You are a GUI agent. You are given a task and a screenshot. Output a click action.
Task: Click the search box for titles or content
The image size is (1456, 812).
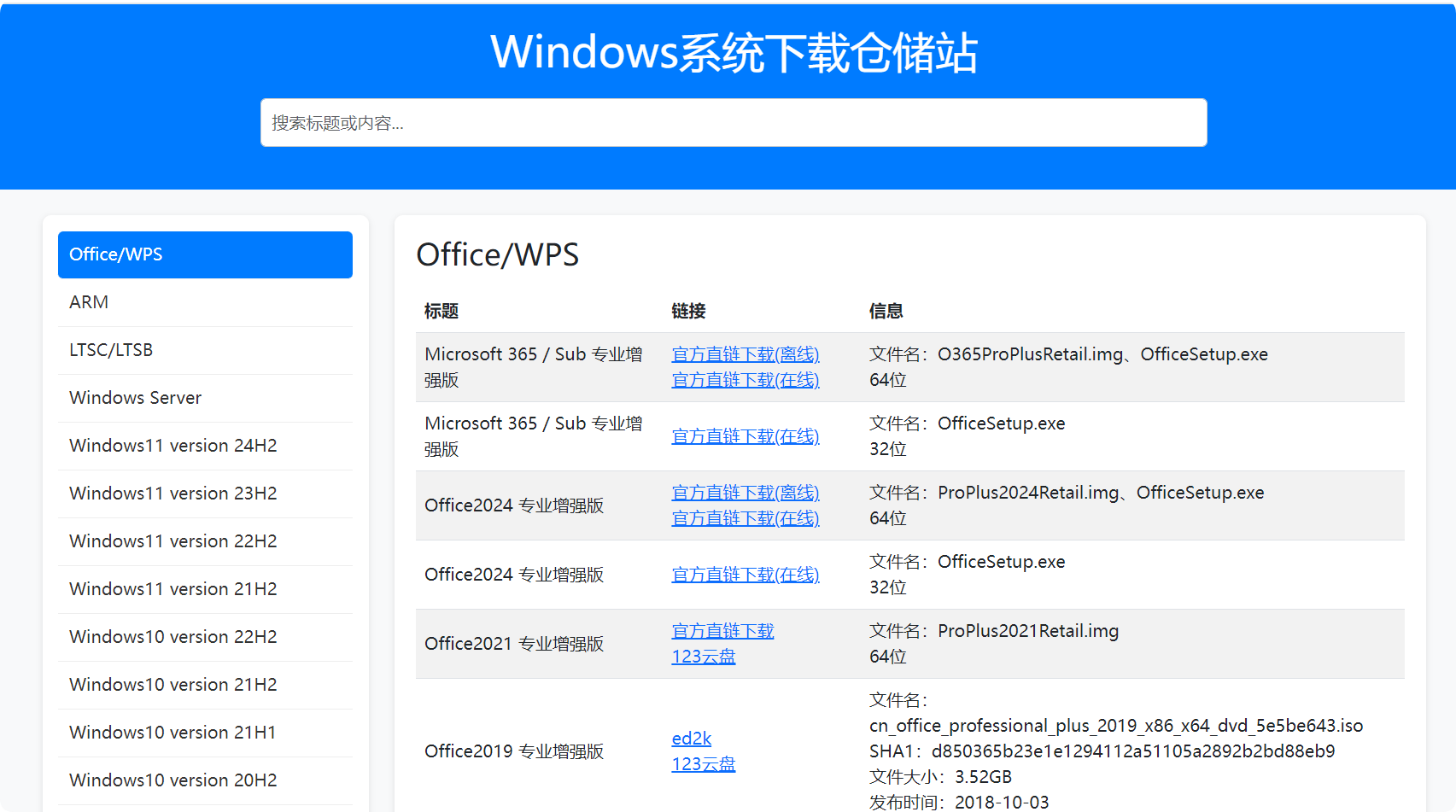[x=734, y=123]
